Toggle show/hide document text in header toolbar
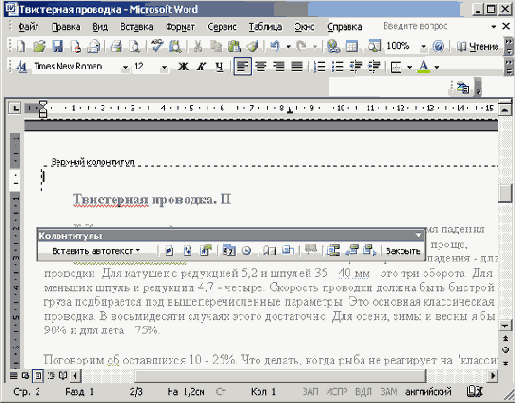Viewport: 515px width, 403px height. [x=287, y=251]
